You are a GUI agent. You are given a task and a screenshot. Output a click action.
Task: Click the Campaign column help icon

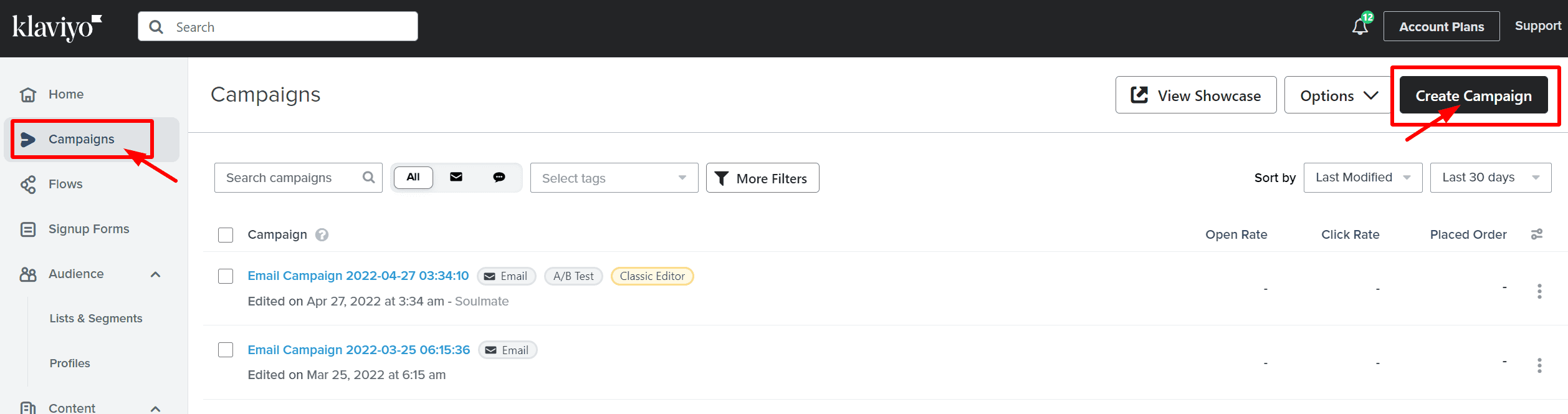[x=322, y=235]
